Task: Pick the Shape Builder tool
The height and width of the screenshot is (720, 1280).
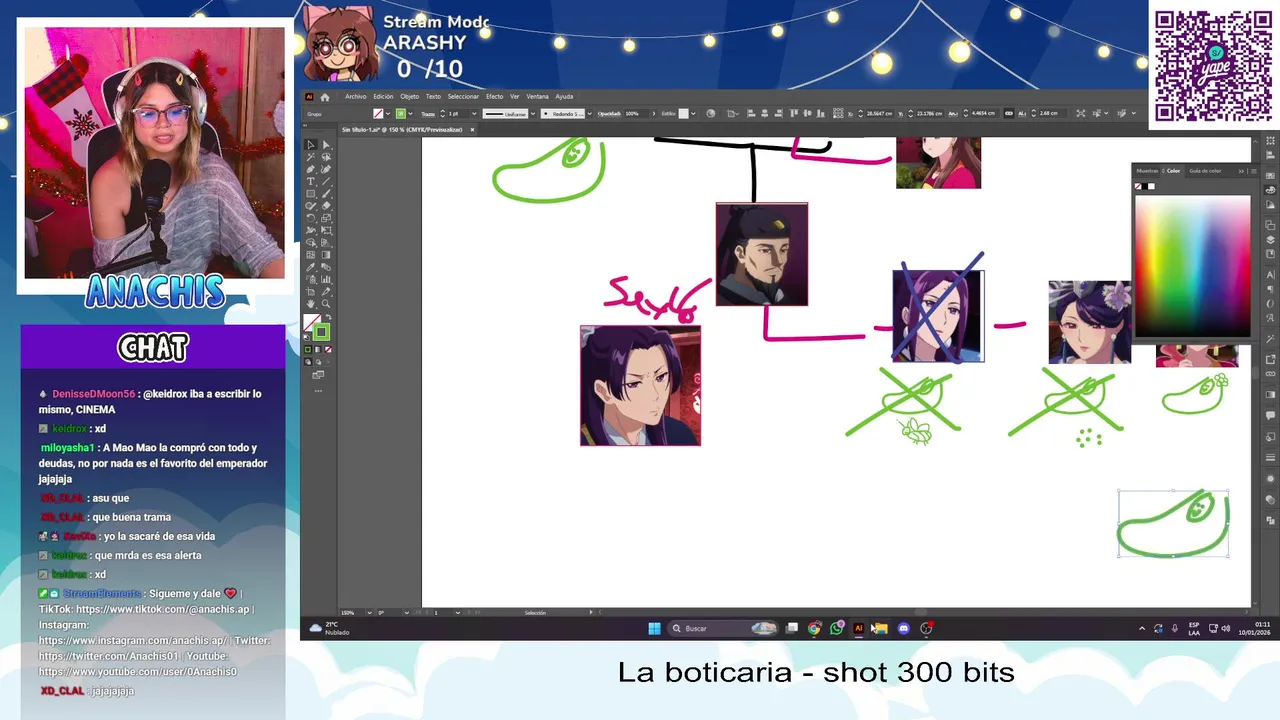Action: point(311,244)
